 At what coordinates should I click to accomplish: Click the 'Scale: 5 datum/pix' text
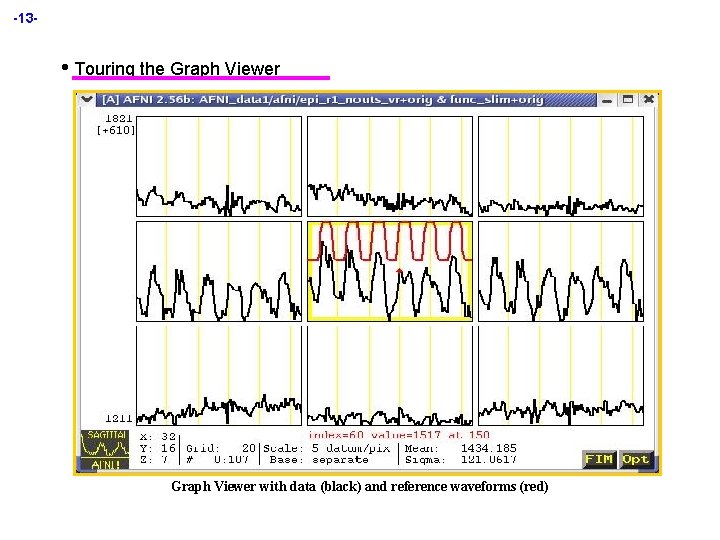point(326,448)
